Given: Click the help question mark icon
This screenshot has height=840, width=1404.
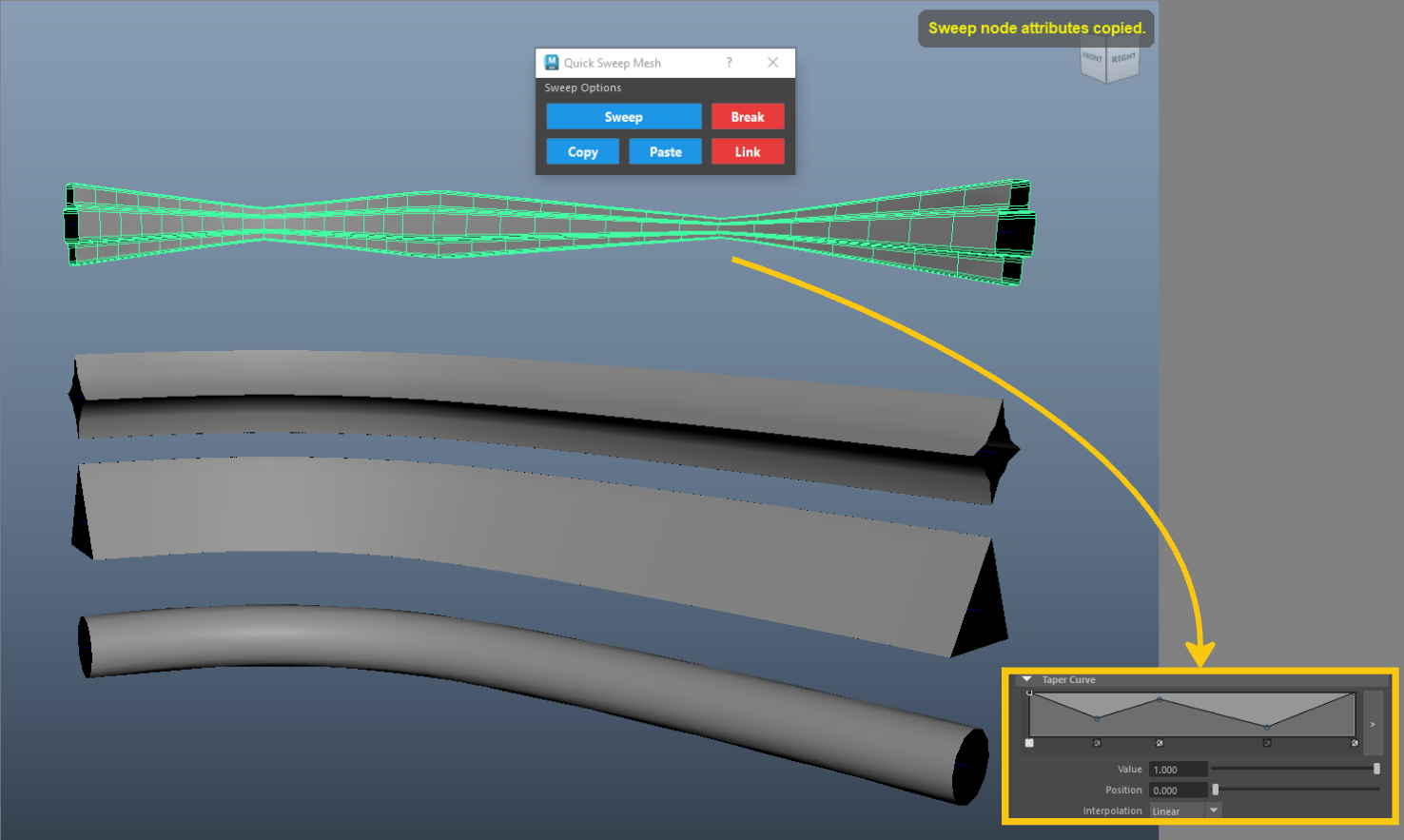Looking at the screenshot, I should (729, 63).
